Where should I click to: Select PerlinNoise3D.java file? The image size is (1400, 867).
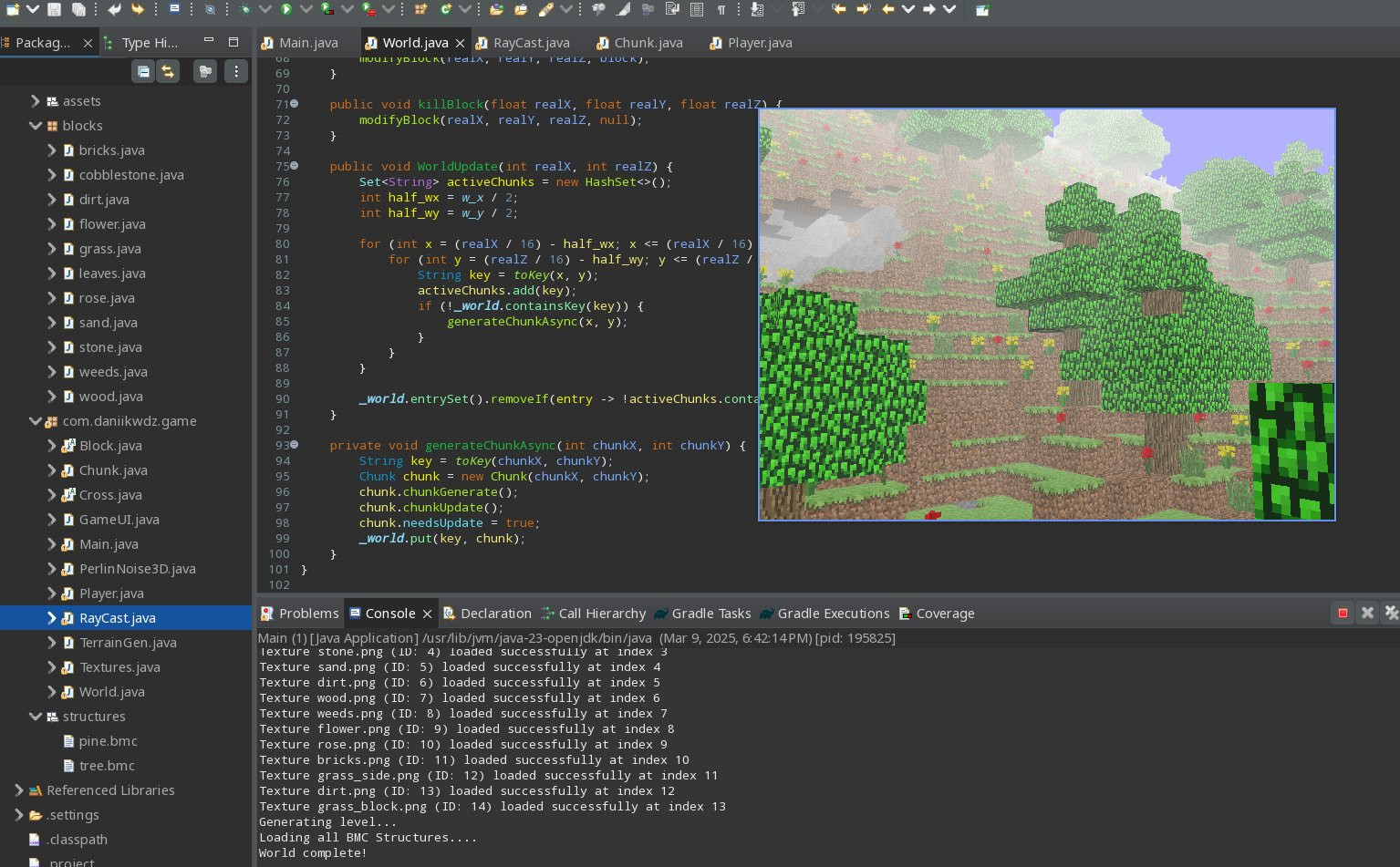[x=137, y=568]
